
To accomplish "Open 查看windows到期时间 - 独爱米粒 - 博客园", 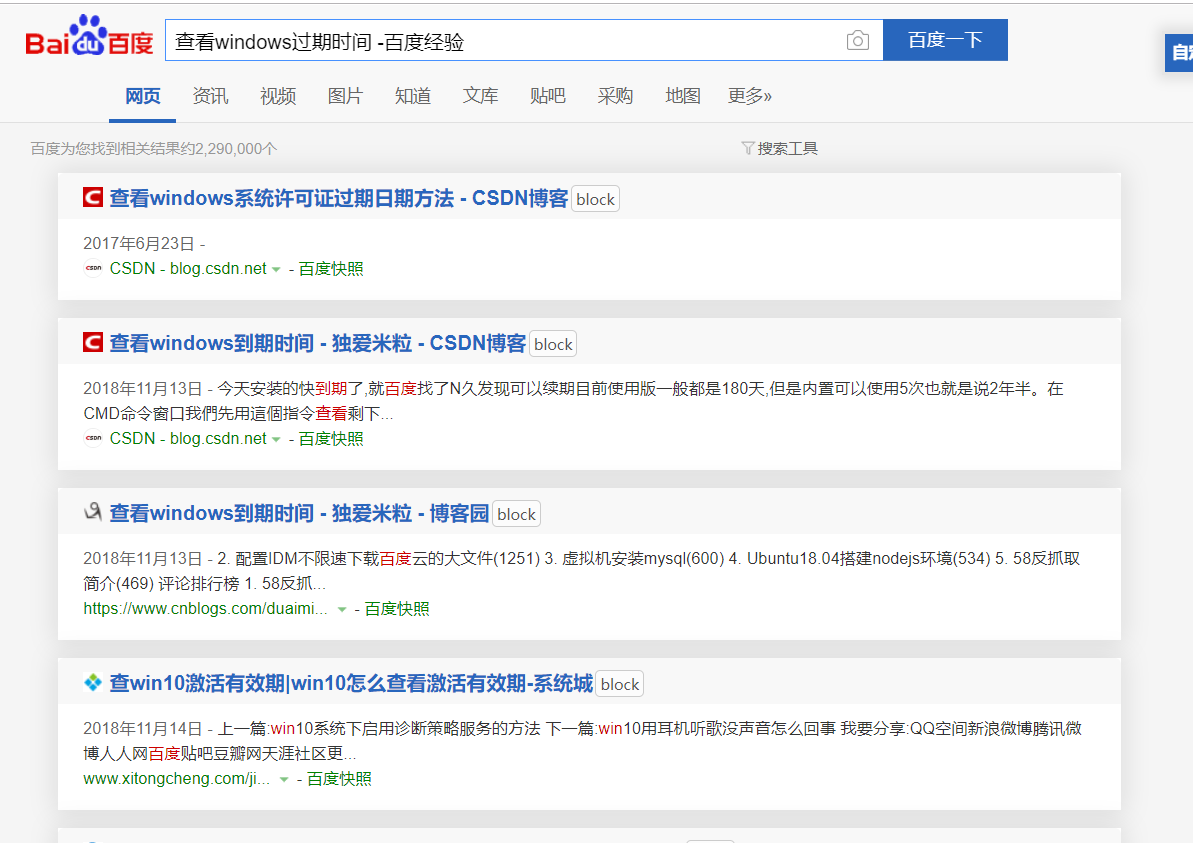I will click(299, 514).
